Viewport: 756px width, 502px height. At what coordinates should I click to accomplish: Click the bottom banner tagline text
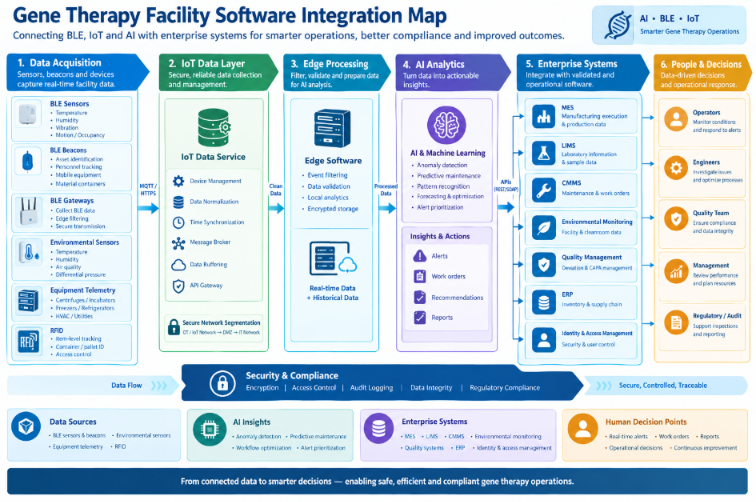(x=378, y=481)
